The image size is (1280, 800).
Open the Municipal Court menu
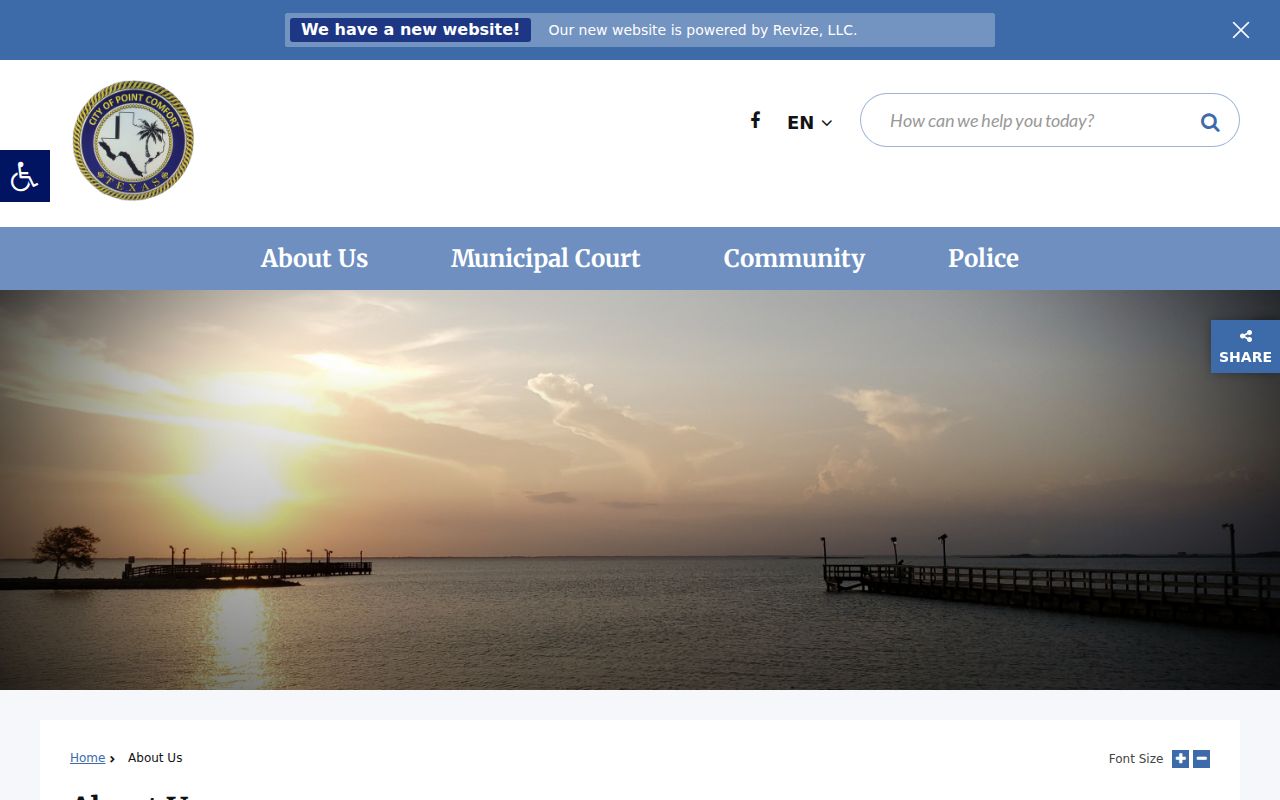pyautogui.click(x=545, y=258)
